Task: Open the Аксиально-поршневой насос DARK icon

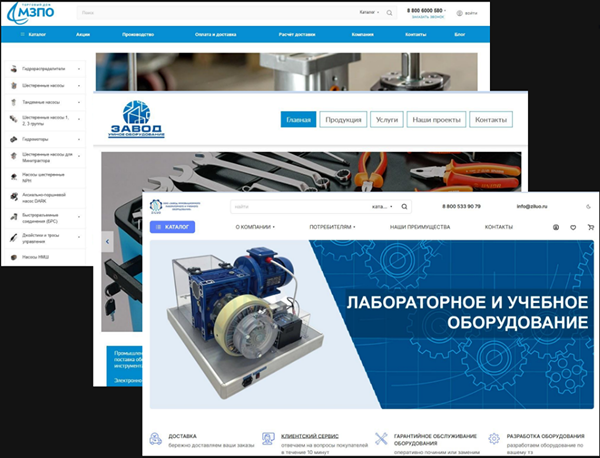Action: tap(14, 197)
